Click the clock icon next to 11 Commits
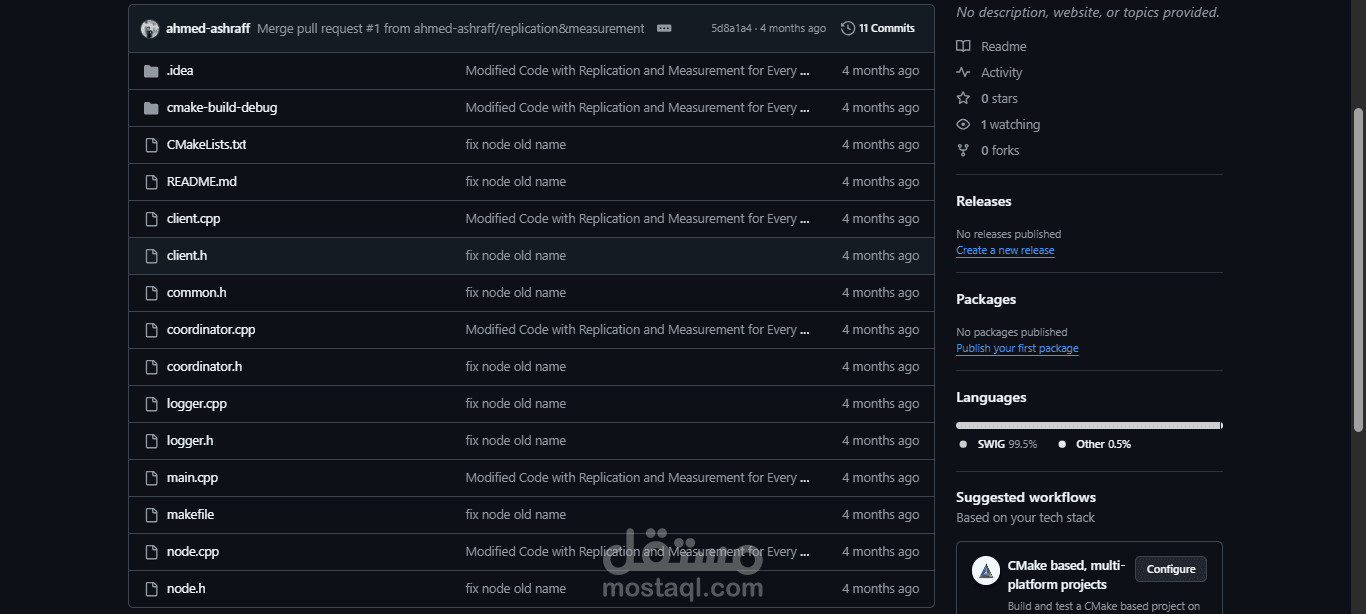This screenshot has width=1366, height=614. click(848, 29)
